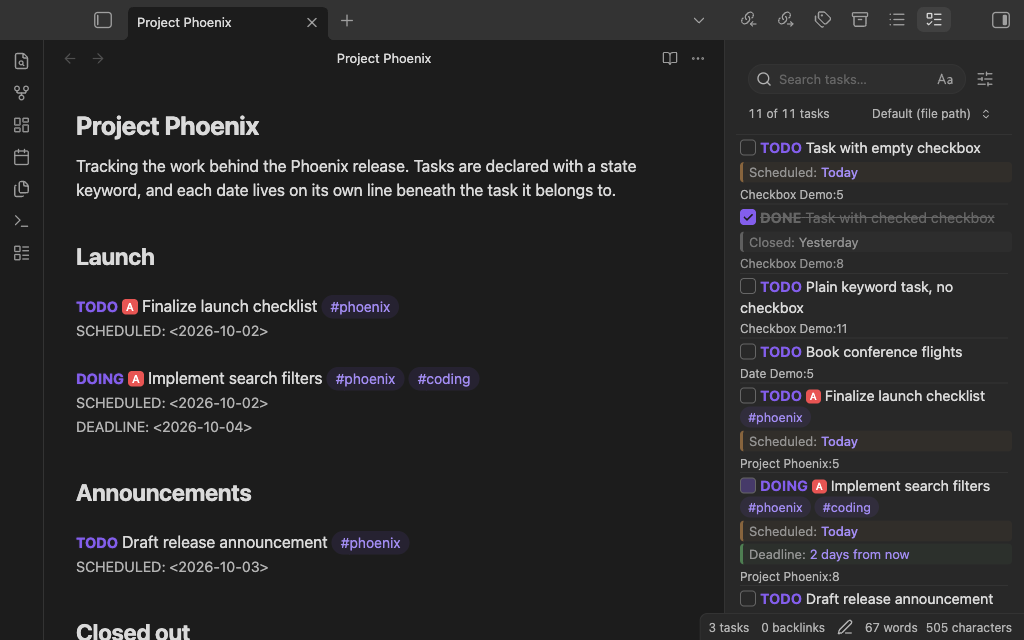This screenshot has width=1024, height=640.
Task: Open 'Project Phoenix:5' file link
Action: pos(790,464)
